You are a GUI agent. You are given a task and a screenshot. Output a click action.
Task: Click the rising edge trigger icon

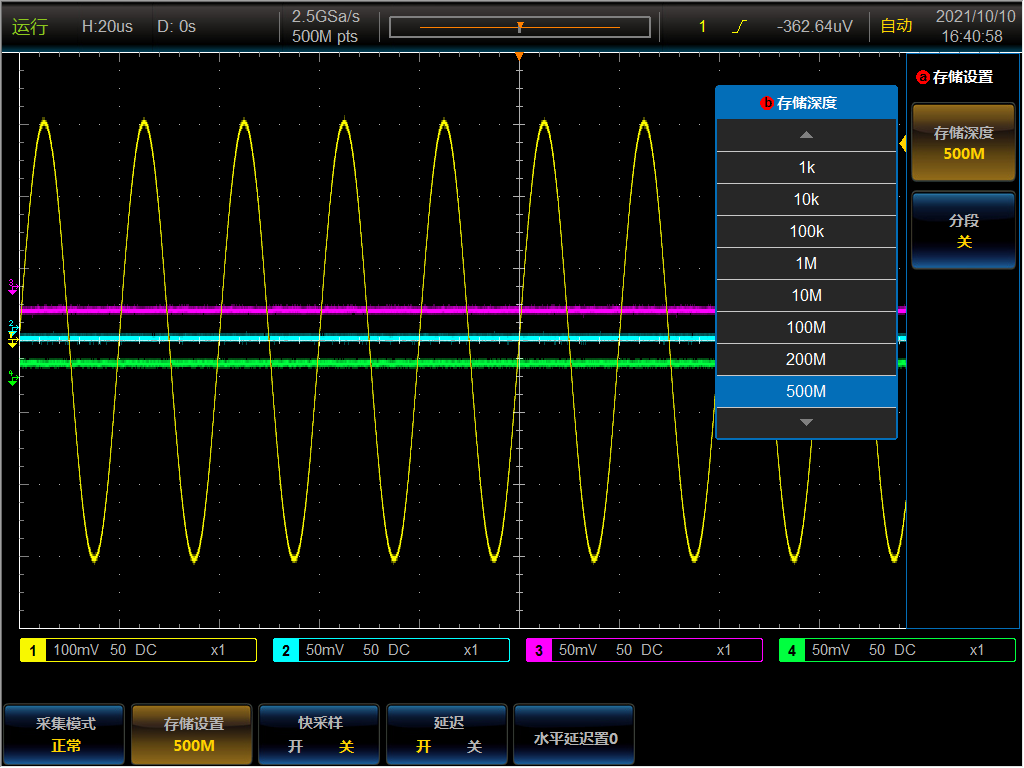(739, 27)
